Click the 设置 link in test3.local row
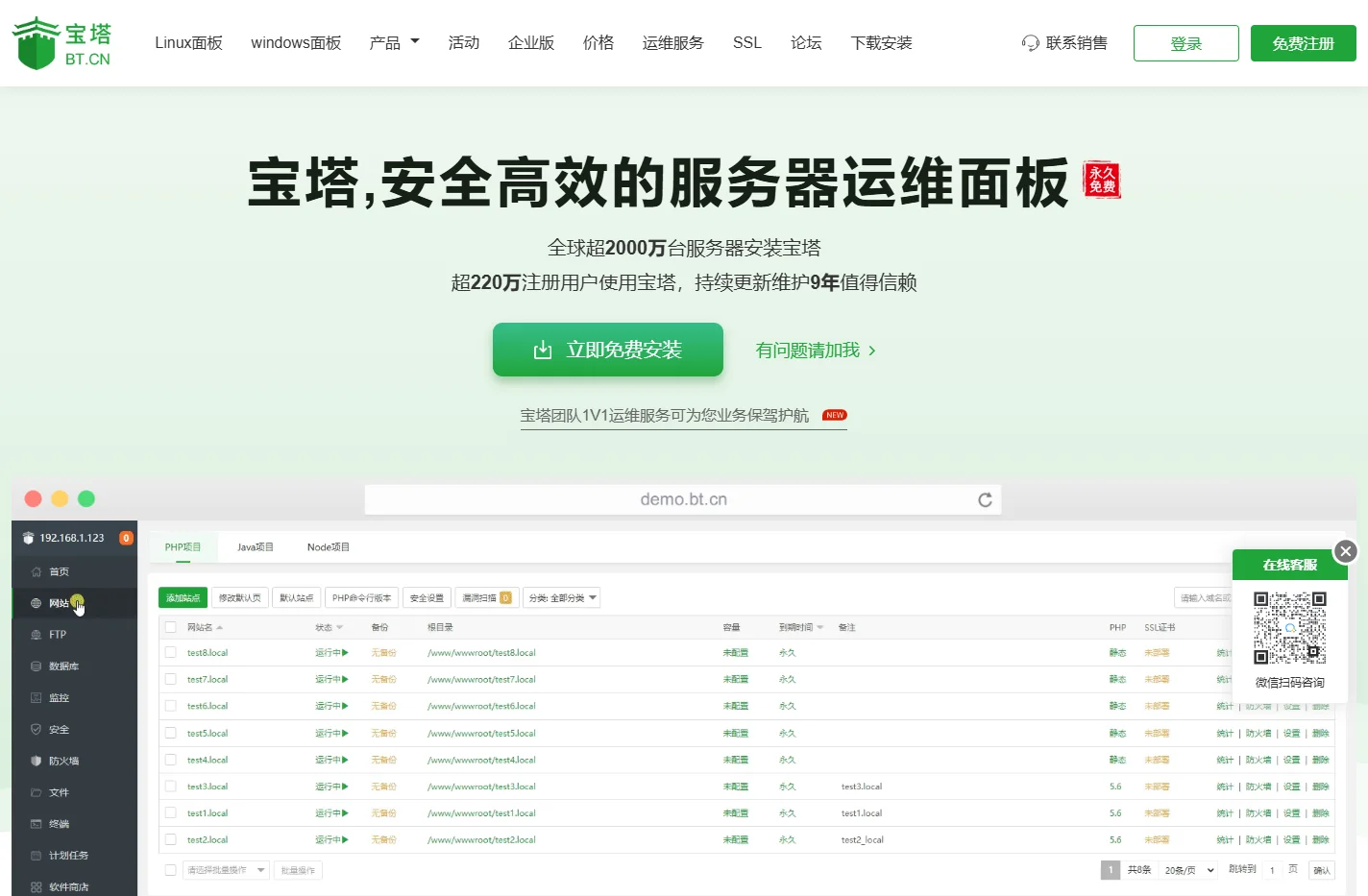The width and height of the screenshot is (1368, 896). pos(1291,787)
